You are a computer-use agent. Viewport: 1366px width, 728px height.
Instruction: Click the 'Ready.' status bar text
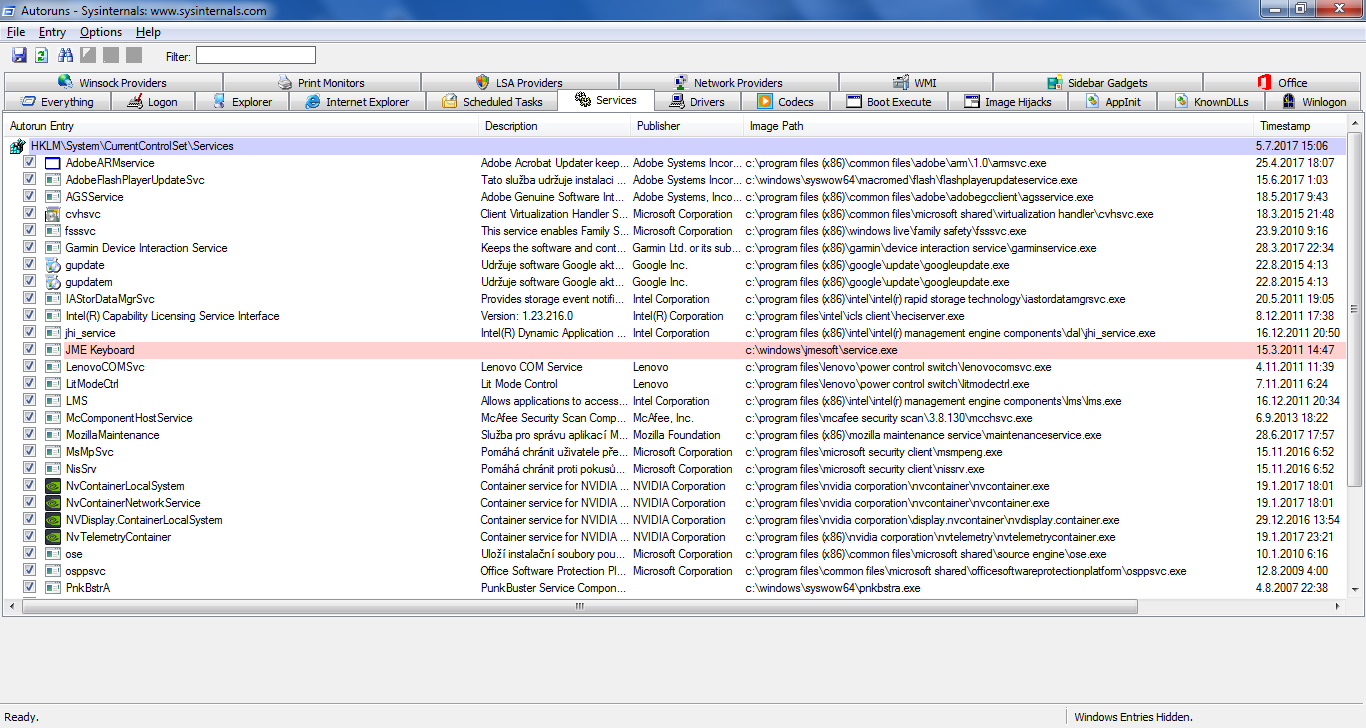coord(21,717)
